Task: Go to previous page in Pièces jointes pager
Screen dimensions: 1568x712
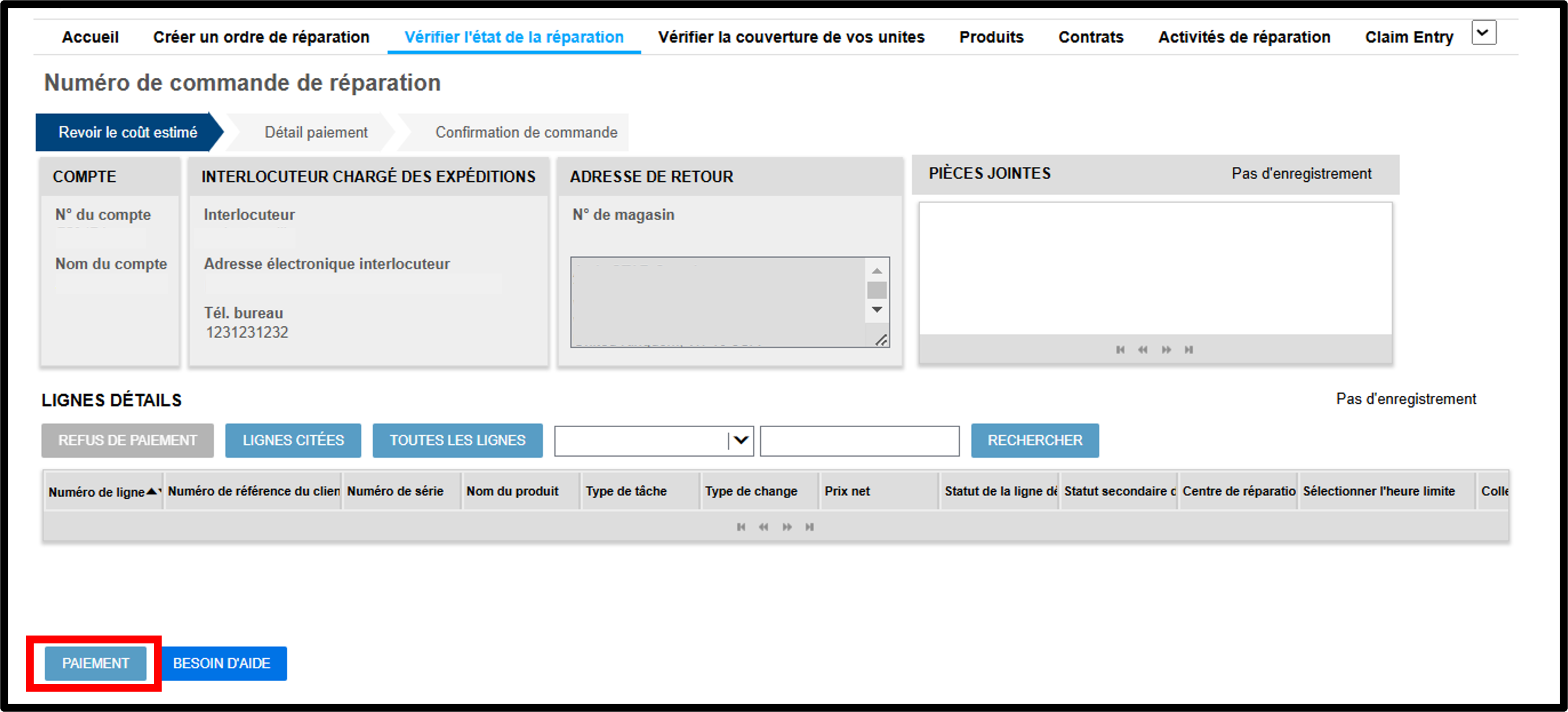Action: pyautogui.click(x=1143, y=350)
